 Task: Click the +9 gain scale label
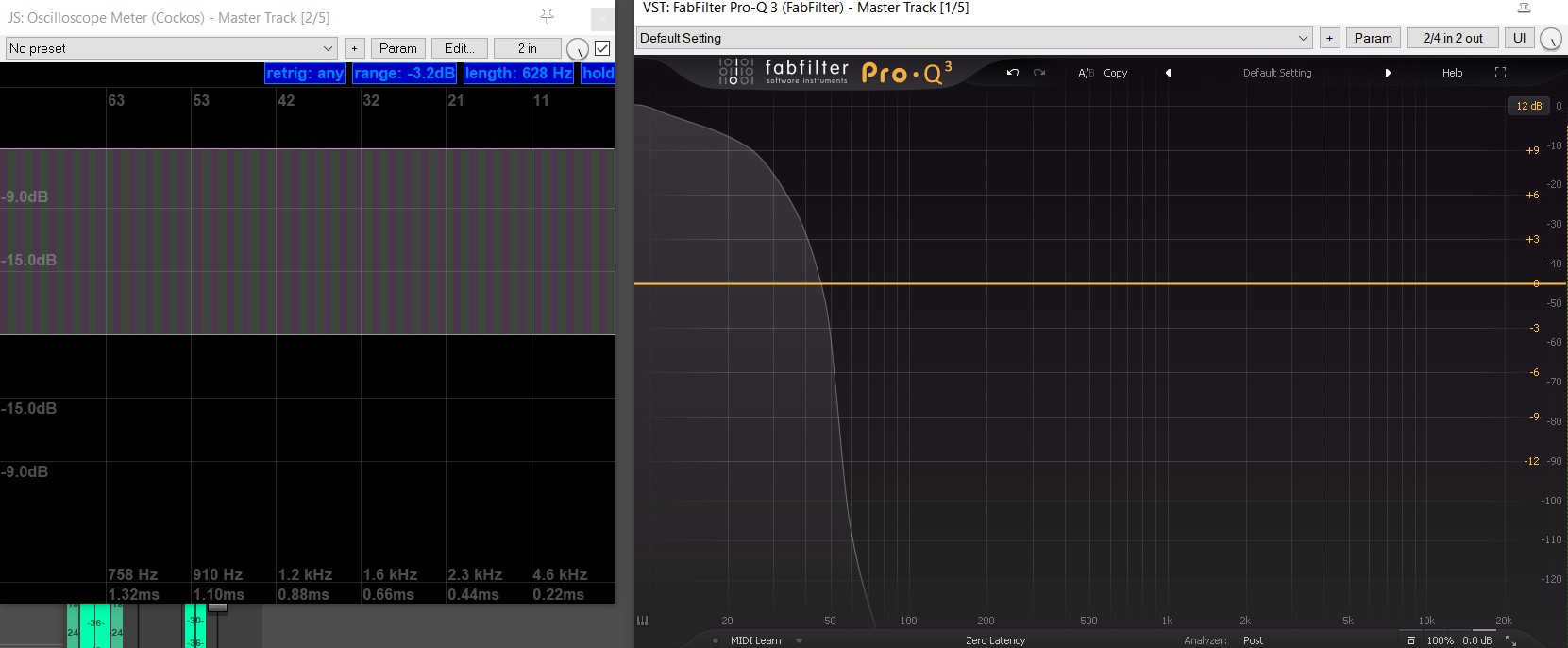pyautogui.click(x=1532, y=150)
